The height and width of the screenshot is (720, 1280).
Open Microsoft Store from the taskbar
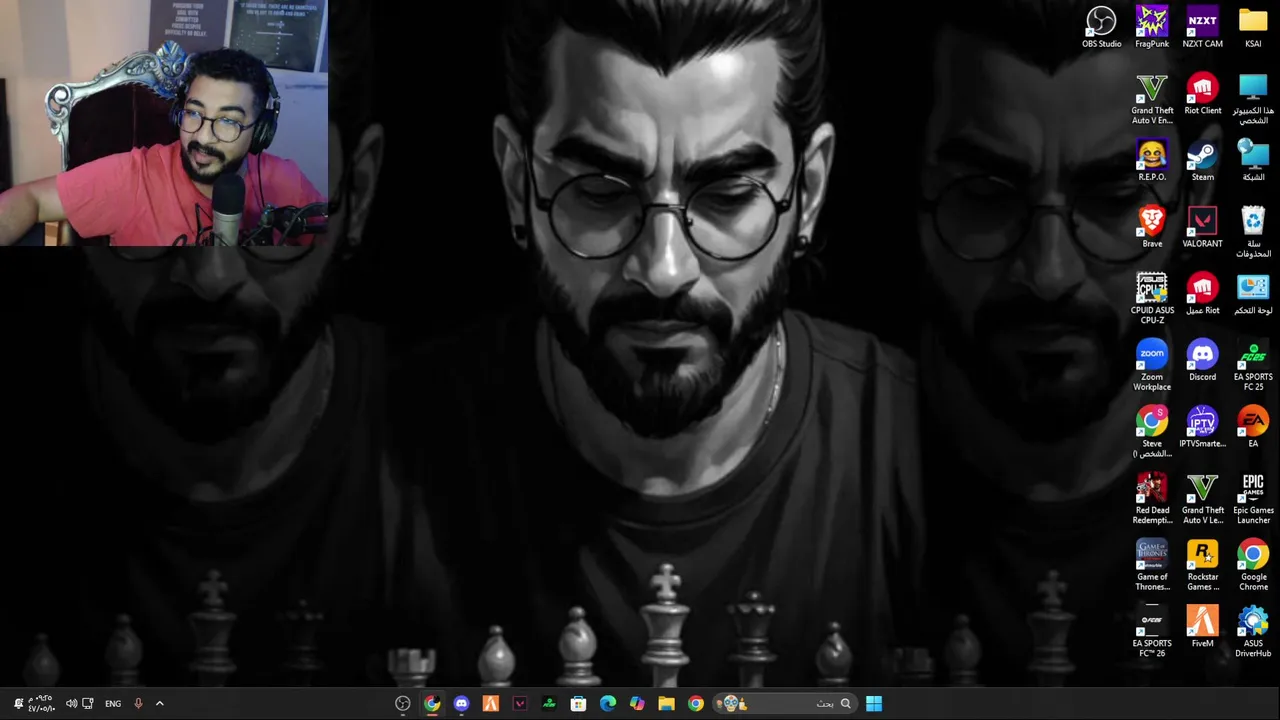point(578,704)
